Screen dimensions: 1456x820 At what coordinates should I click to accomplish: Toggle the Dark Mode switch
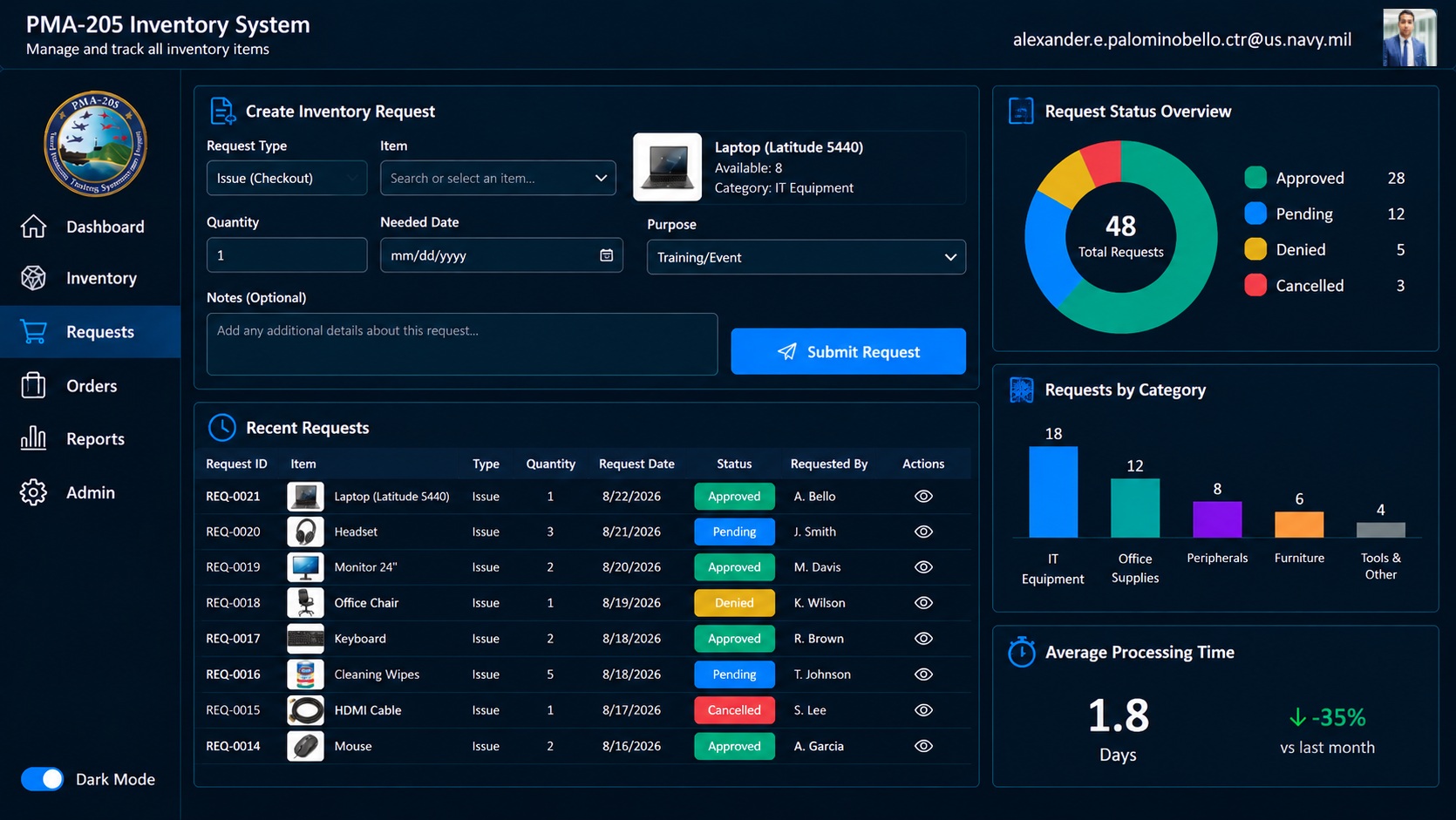tap(42, 779)
